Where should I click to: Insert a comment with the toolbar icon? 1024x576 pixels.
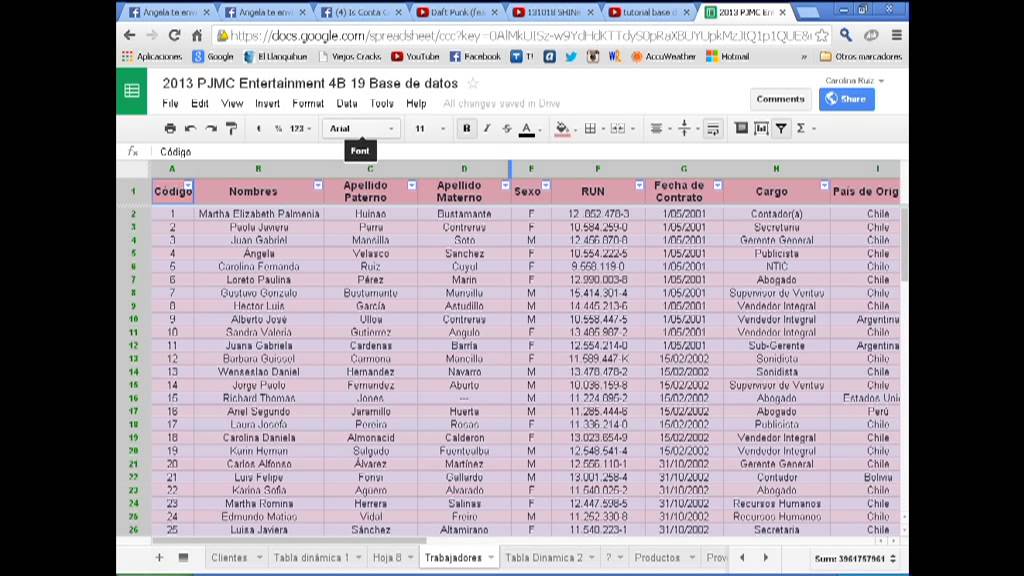click(x=741, y=128)
